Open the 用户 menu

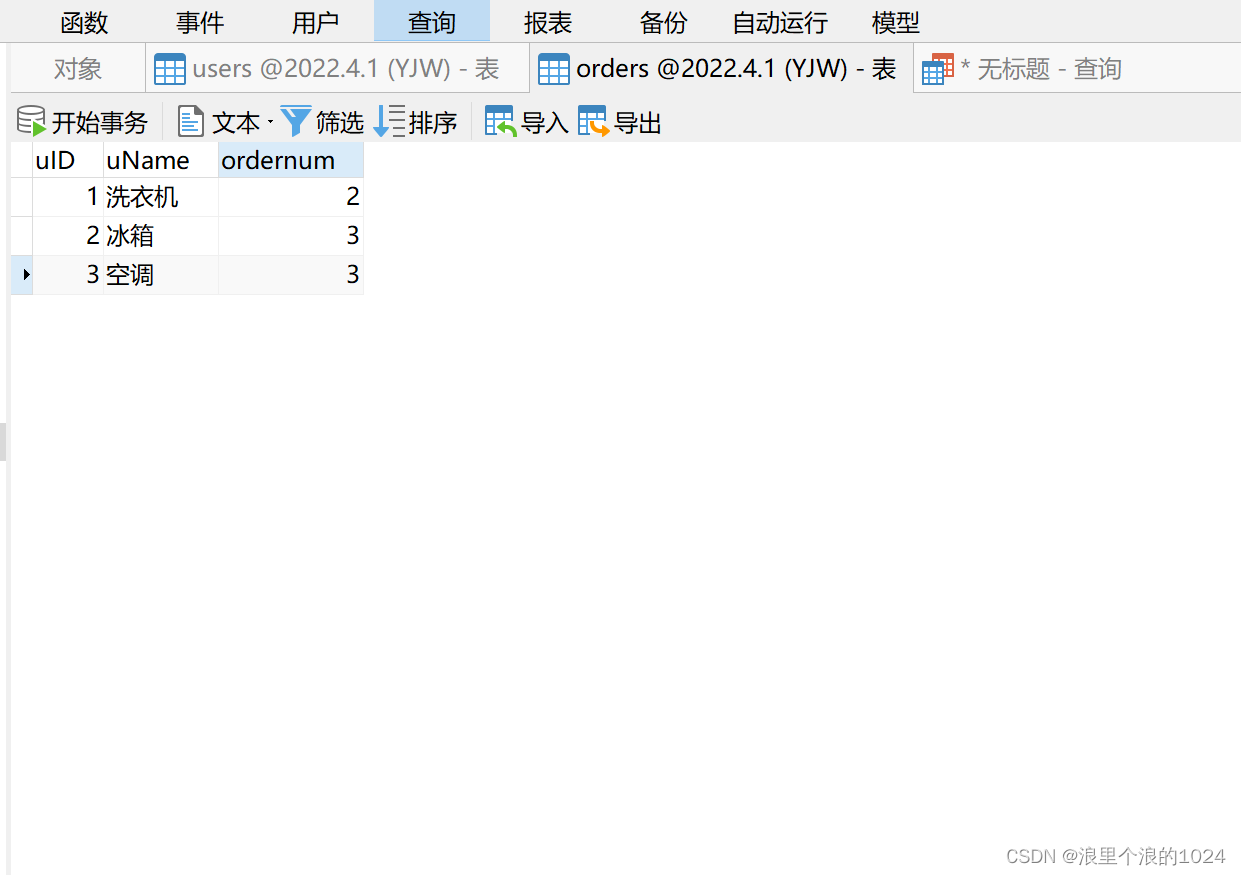coord(316,22)
